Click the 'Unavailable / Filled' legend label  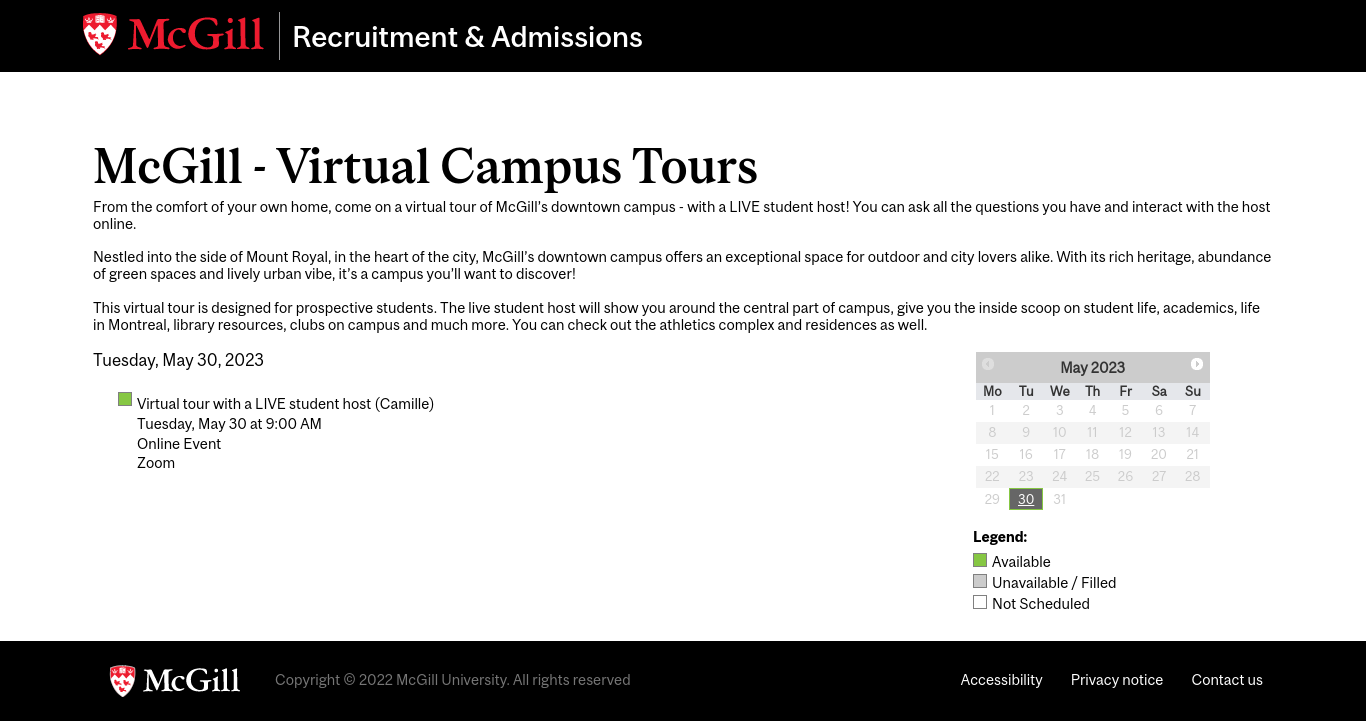click(x=1054, y=583)
